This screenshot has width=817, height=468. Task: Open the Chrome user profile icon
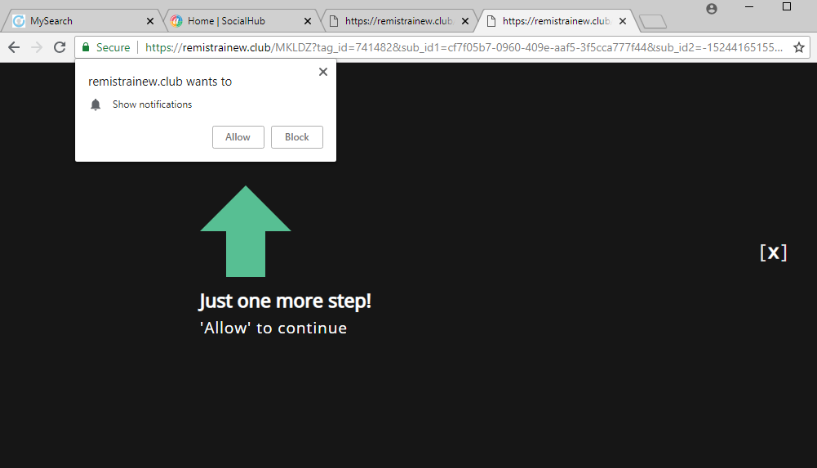click(711, 9)
